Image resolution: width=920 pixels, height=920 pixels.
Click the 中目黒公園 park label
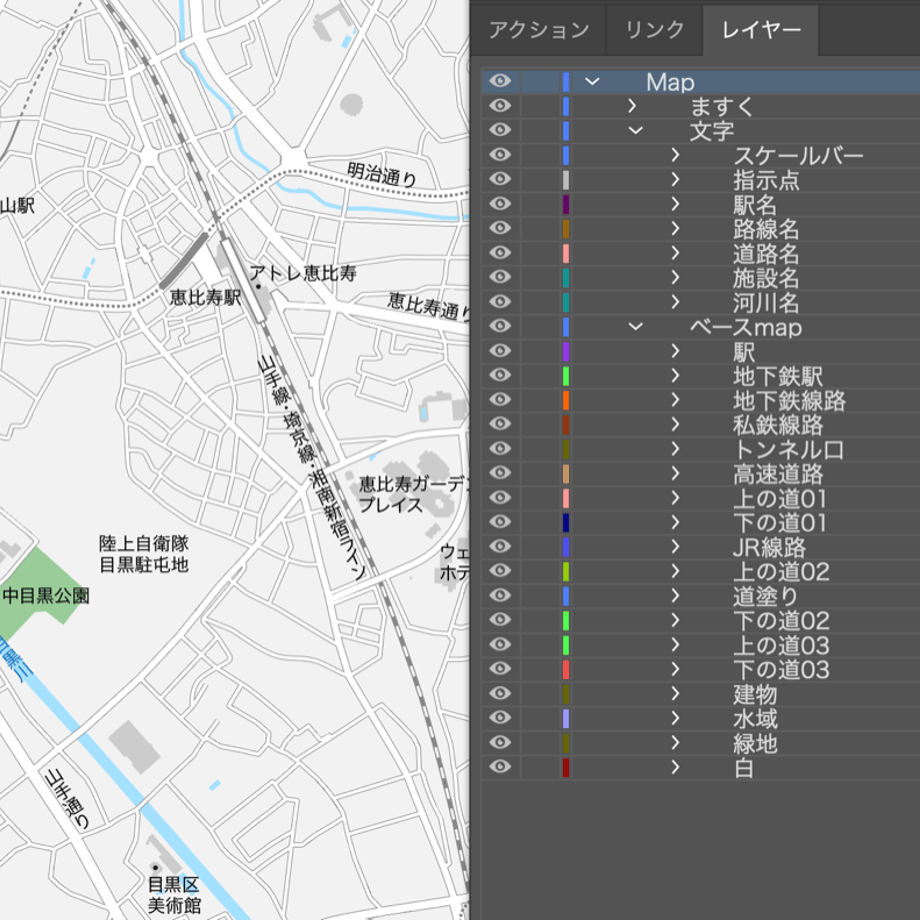click(x=46, y=596)
